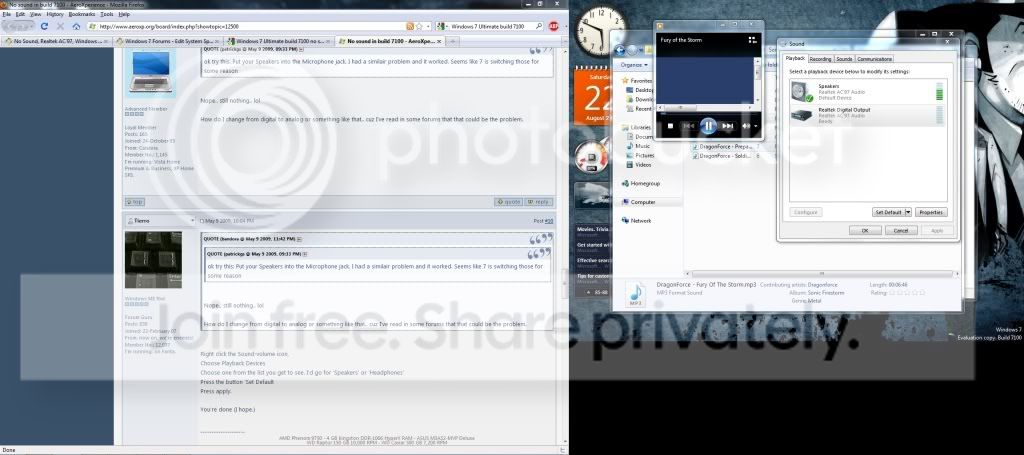Viewport: 1024px width, 455px height.
Task: Open the Bookmarks menu in Firefox
Action: (82, 14)
